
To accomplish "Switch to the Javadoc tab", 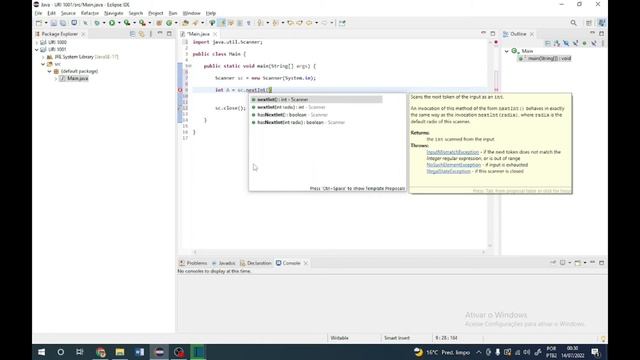I will point(224,263).
